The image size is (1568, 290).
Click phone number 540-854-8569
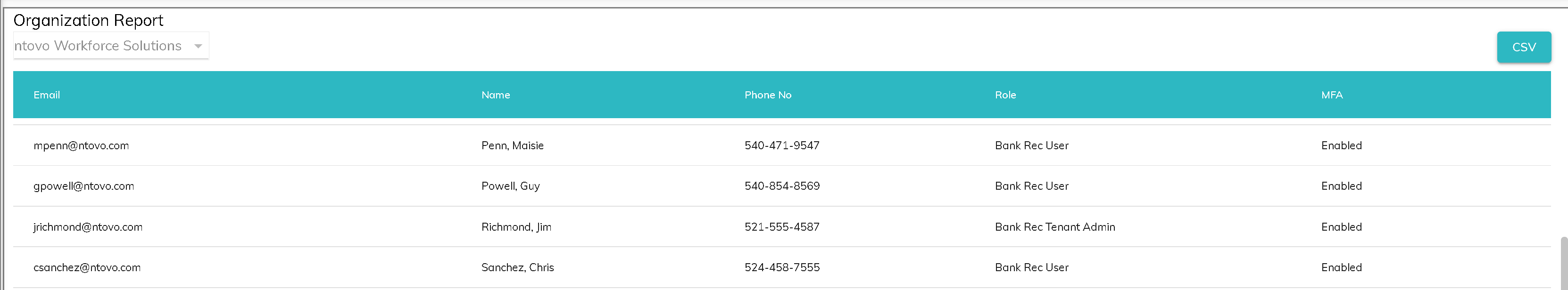[x=781, y=186]
